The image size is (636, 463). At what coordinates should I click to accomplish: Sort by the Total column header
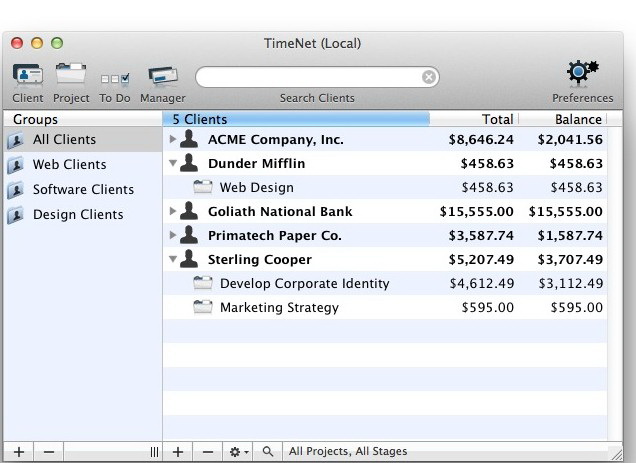[474, 119]
